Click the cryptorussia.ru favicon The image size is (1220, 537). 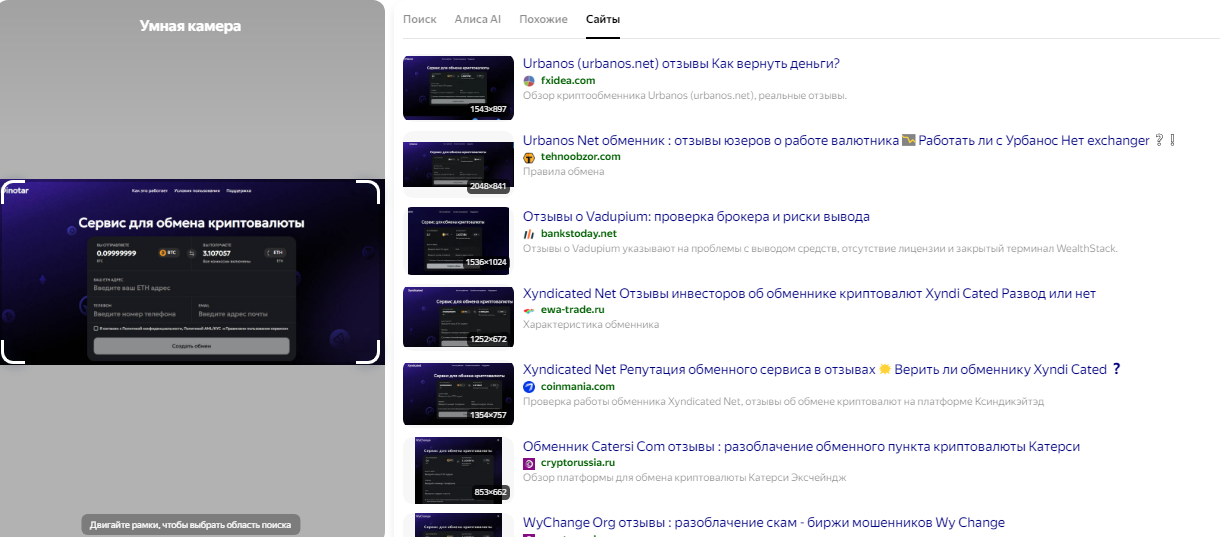(529, 463)
